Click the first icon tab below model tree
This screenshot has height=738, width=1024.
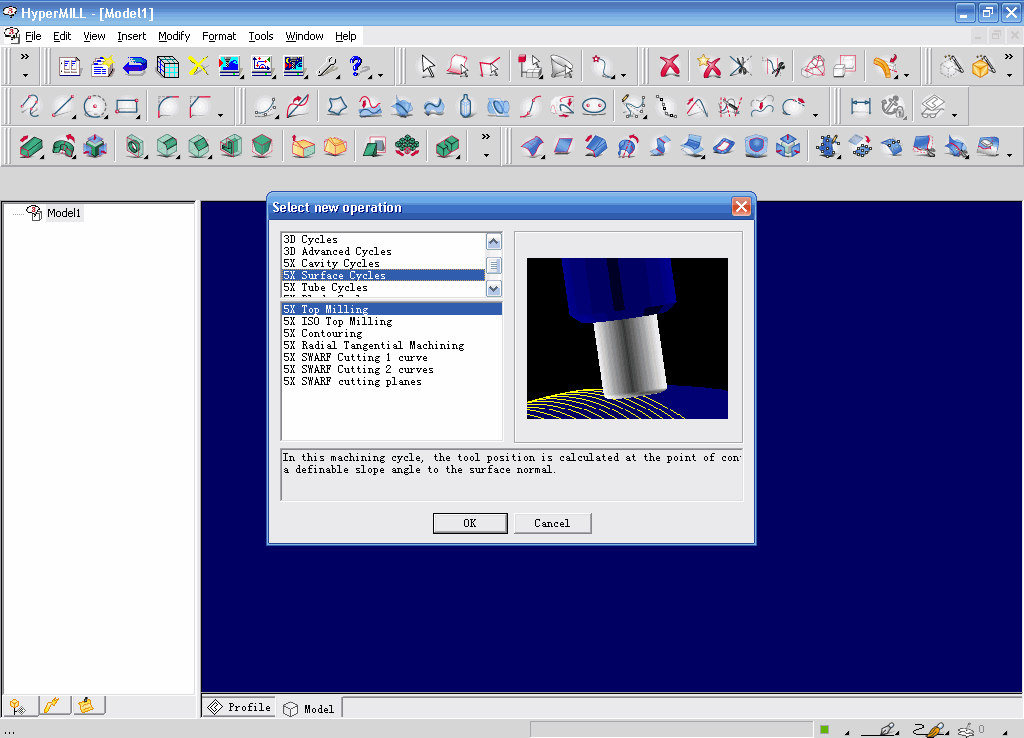pyautogui.click(x=18, y=706)
